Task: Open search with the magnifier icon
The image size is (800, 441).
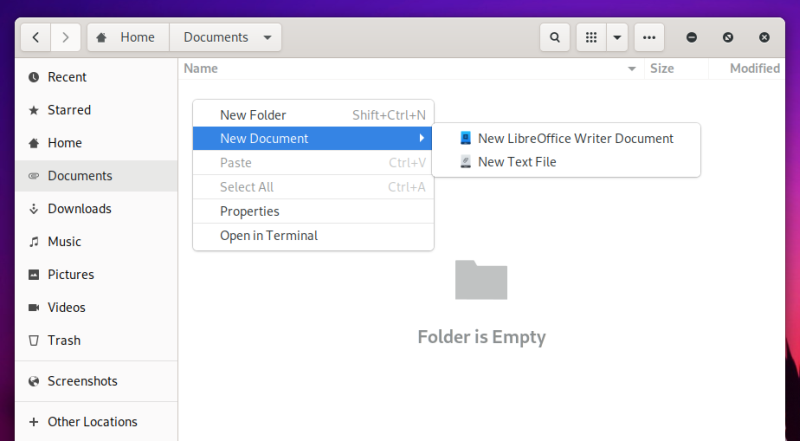Action: 555,37
